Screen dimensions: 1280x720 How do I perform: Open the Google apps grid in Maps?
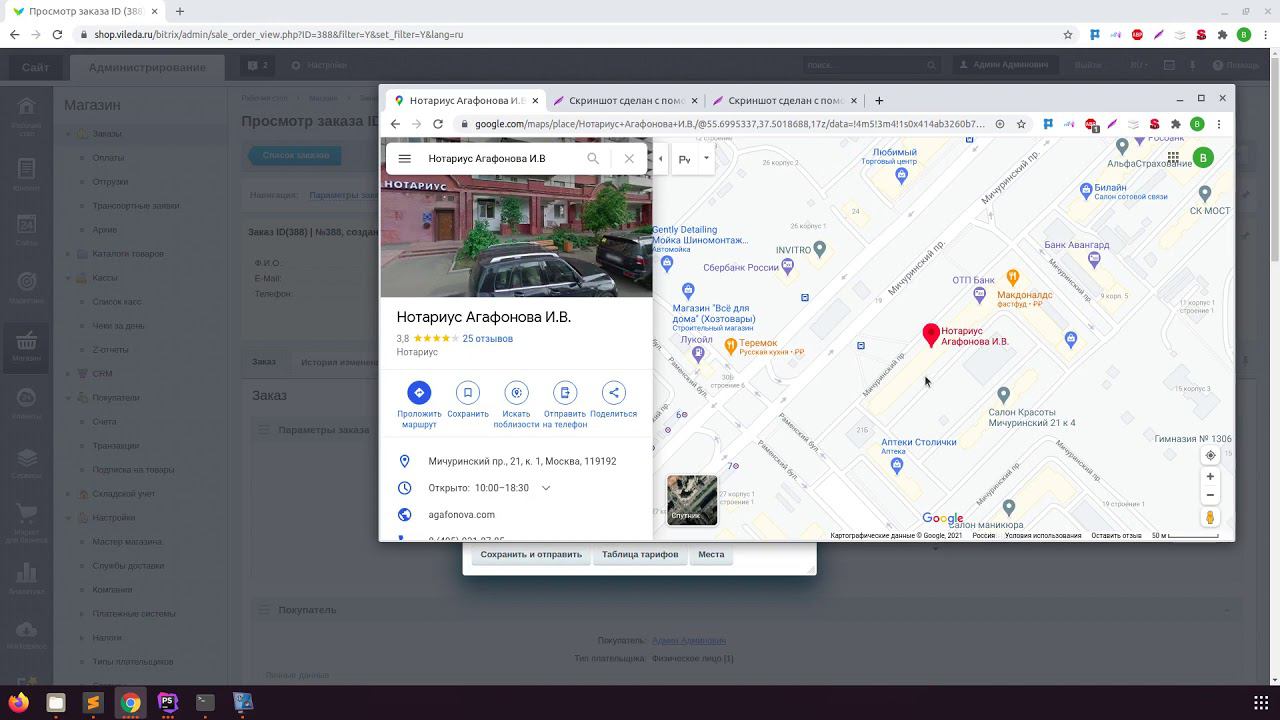point(1173,158)
